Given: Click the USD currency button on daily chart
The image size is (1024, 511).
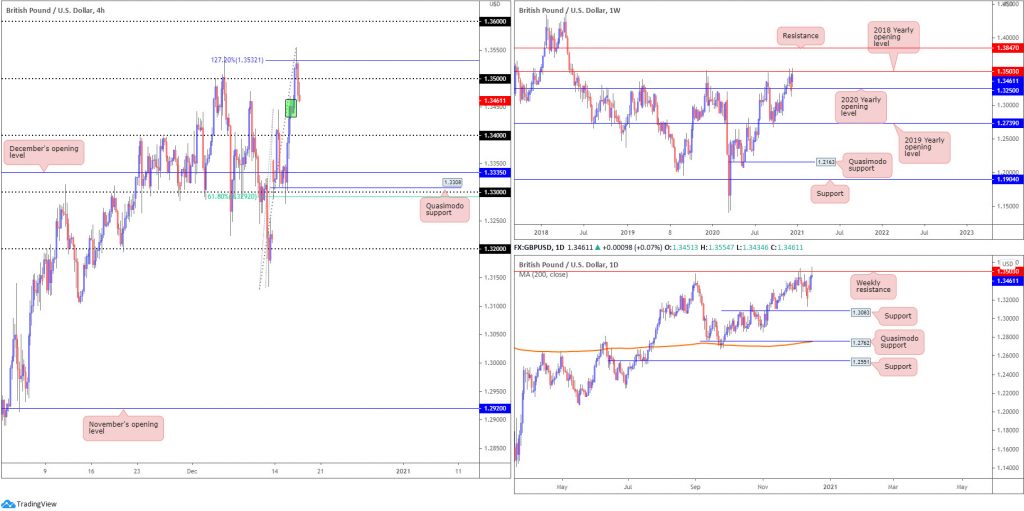Looking at the screenshot, I should (x=1006, y=263).
